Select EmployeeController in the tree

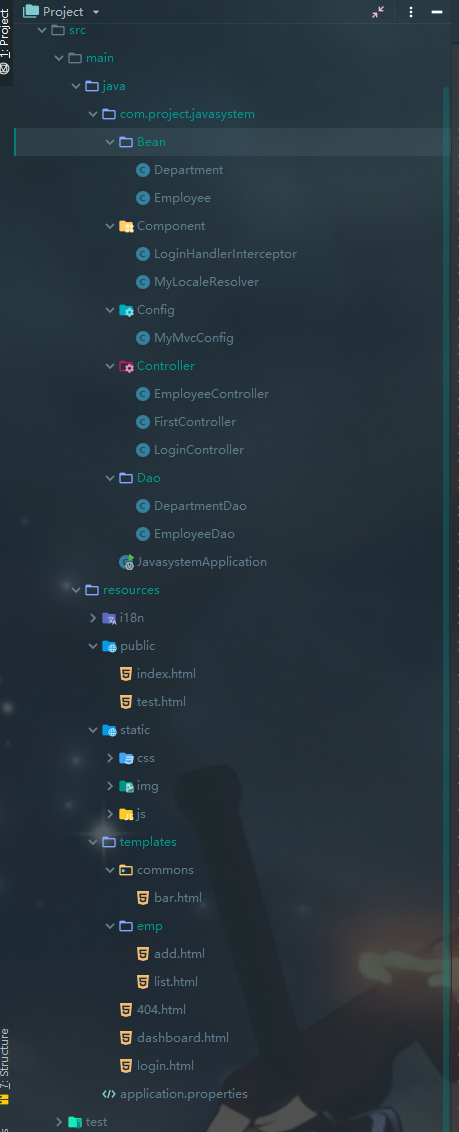211,394
